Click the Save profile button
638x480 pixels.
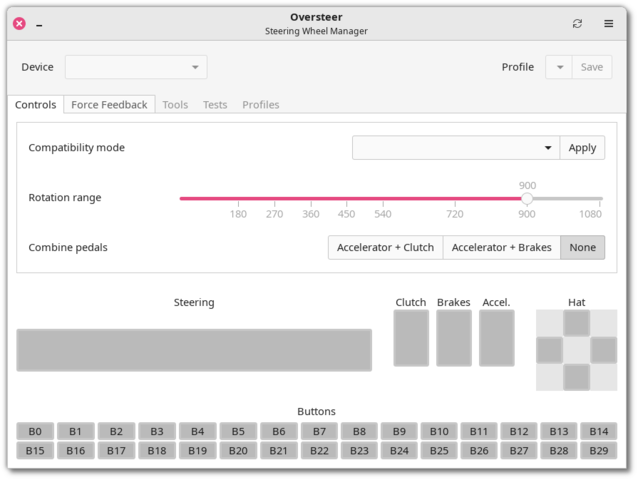592,67
